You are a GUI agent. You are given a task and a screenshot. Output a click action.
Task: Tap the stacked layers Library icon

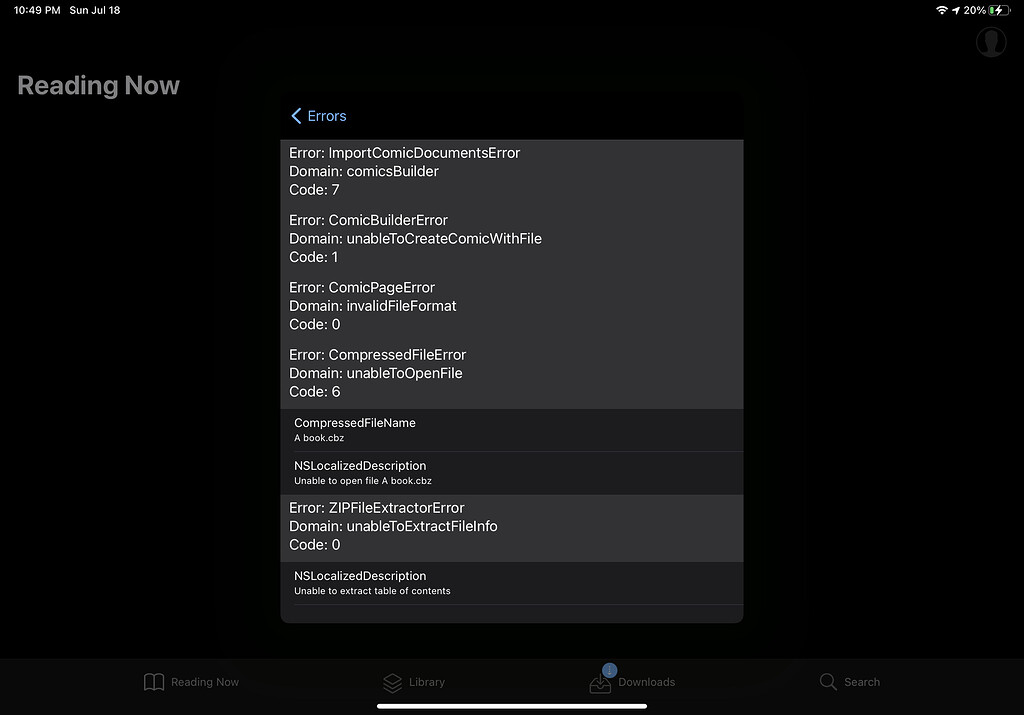[392, 683]
